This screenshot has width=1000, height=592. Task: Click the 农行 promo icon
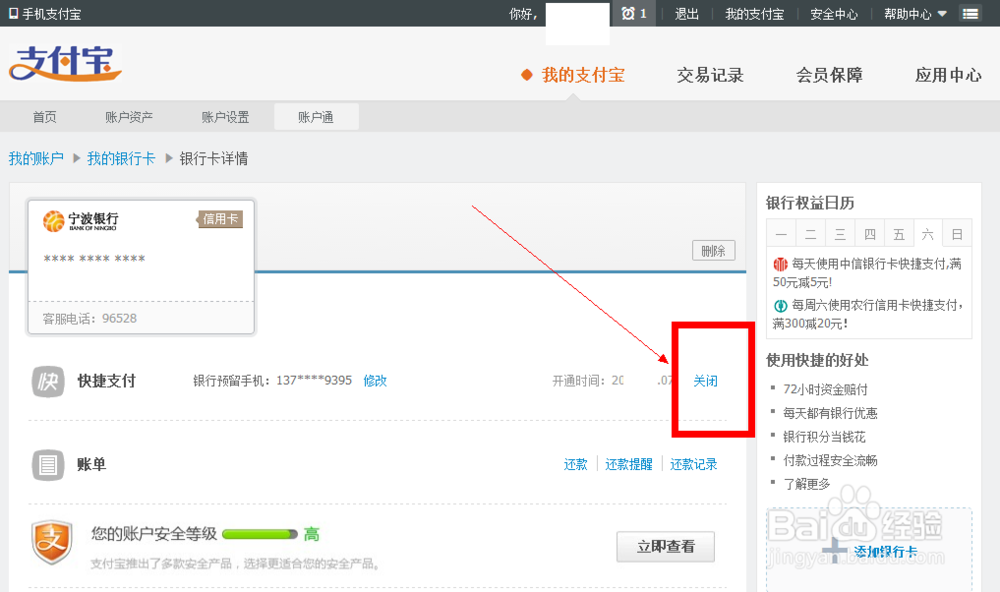click(x=780, y=306)
